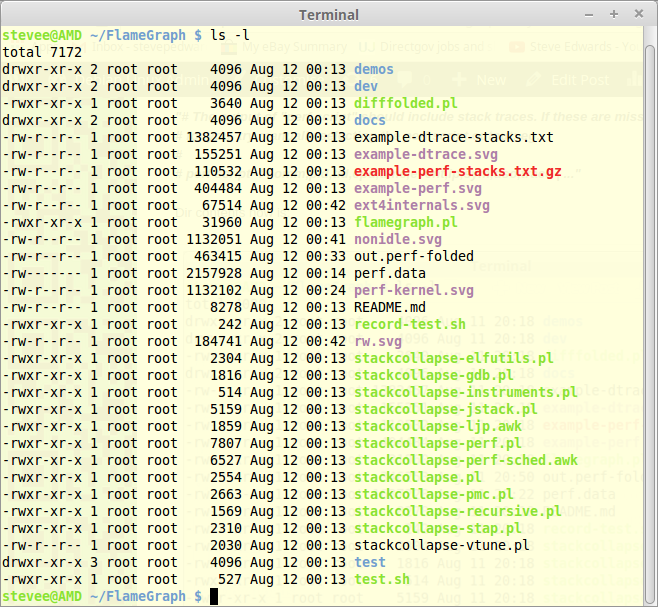The image size is (658, 607).
Task: Maximize the Terminal window
Action: click(x=612, y=15)
